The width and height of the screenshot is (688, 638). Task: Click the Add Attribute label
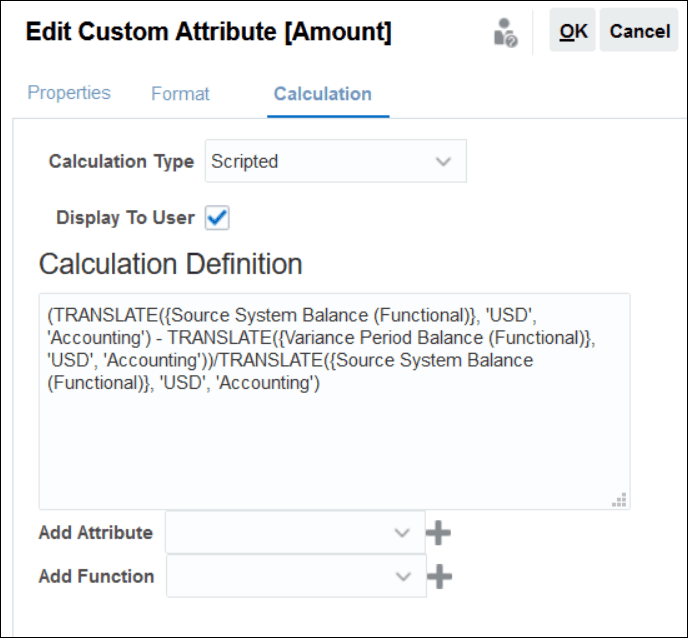96,533
